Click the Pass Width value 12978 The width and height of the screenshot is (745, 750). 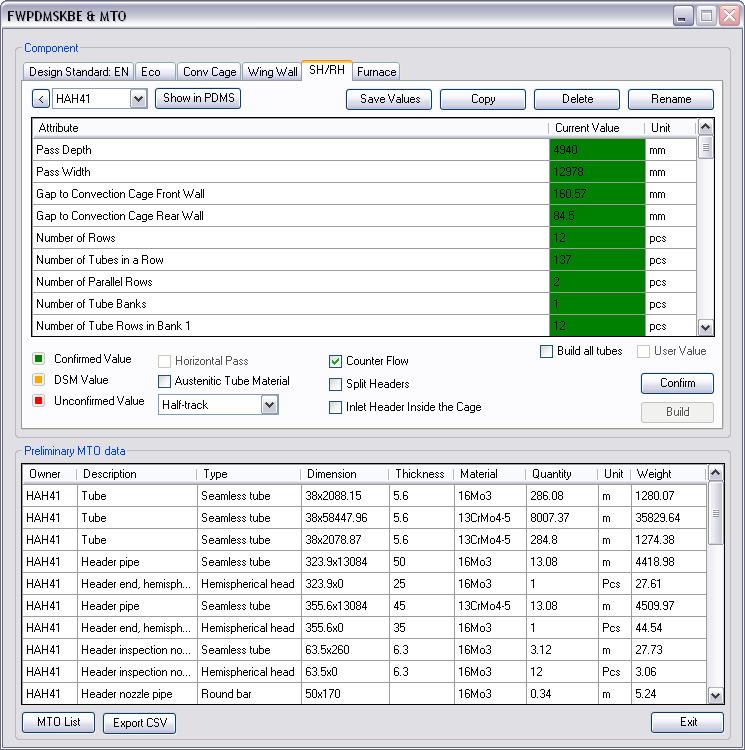597,172
